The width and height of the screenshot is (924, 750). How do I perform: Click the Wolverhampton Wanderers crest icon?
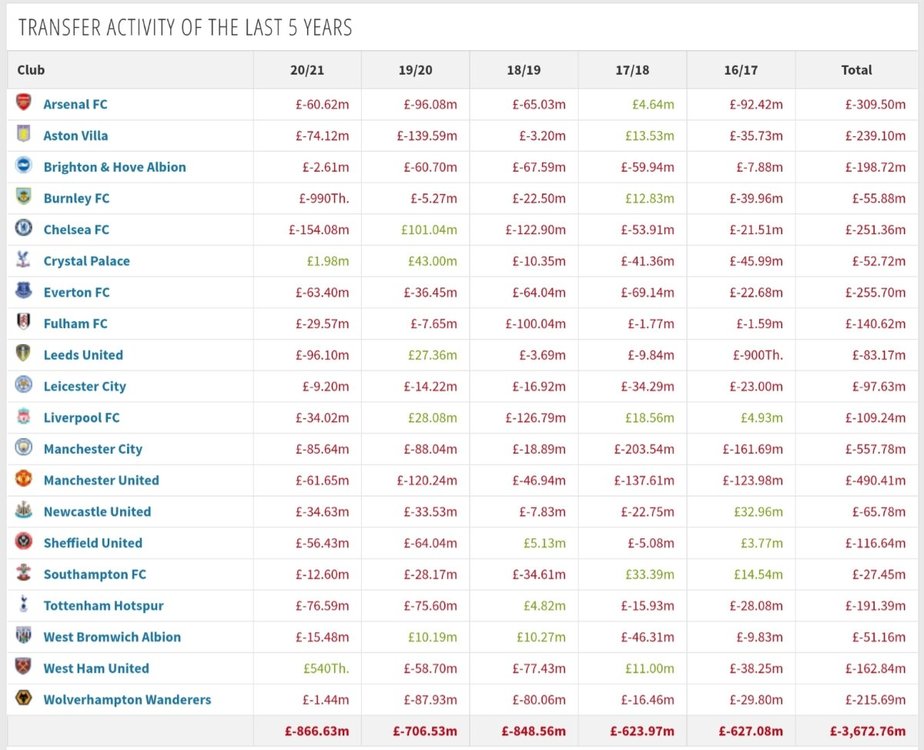click(x=24, y=698)
